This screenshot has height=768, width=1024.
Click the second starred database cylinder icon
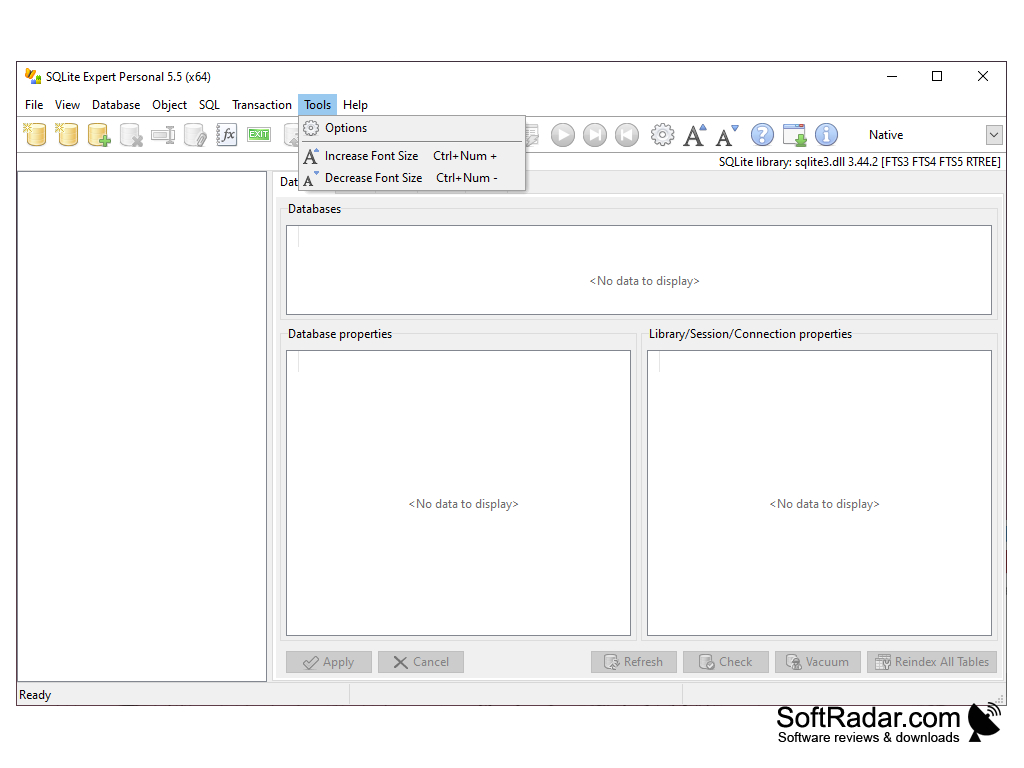point(67,135)
